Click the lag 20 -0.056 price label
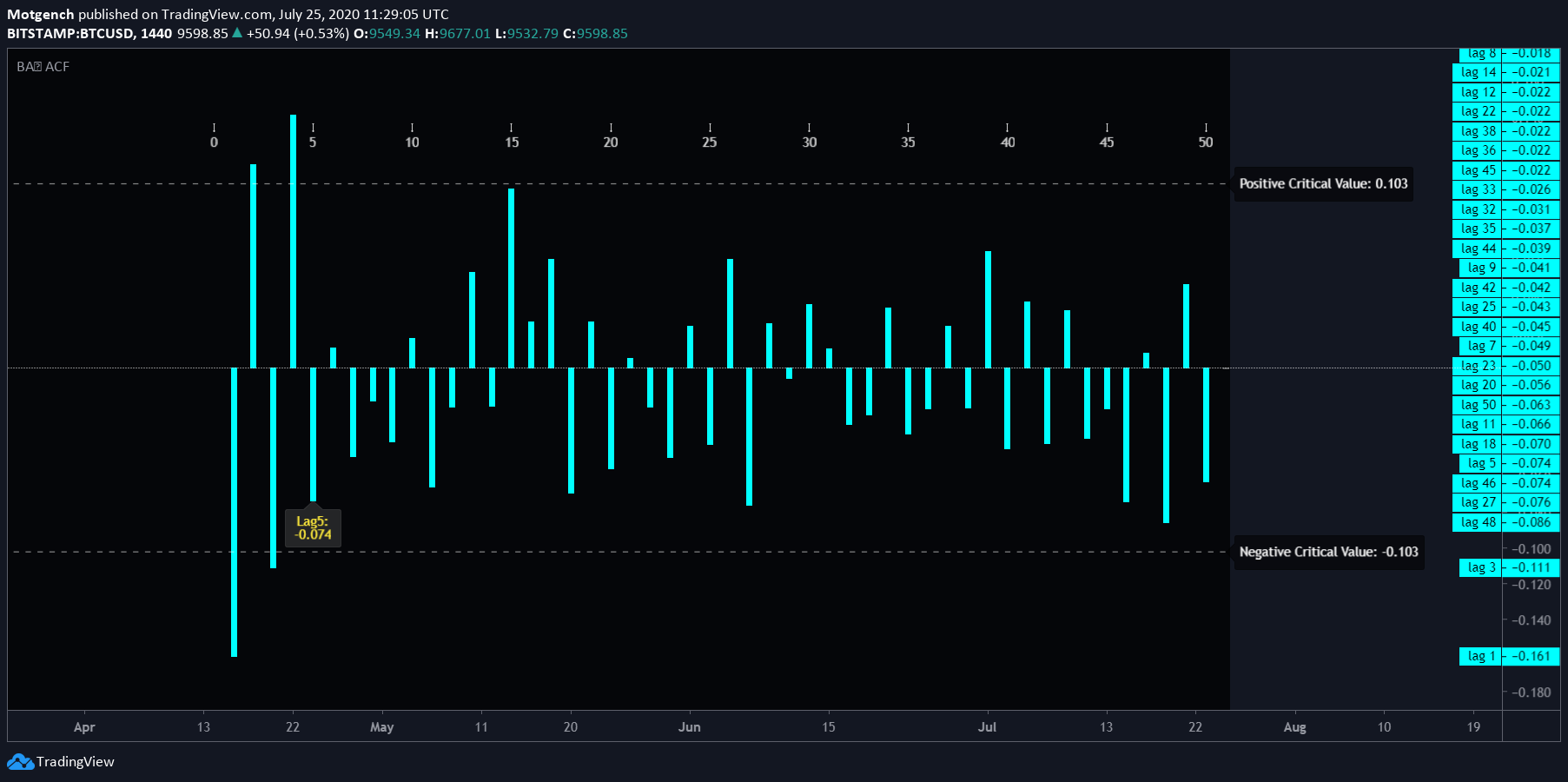This screenshot has width=1568, height=782. 1506,385
